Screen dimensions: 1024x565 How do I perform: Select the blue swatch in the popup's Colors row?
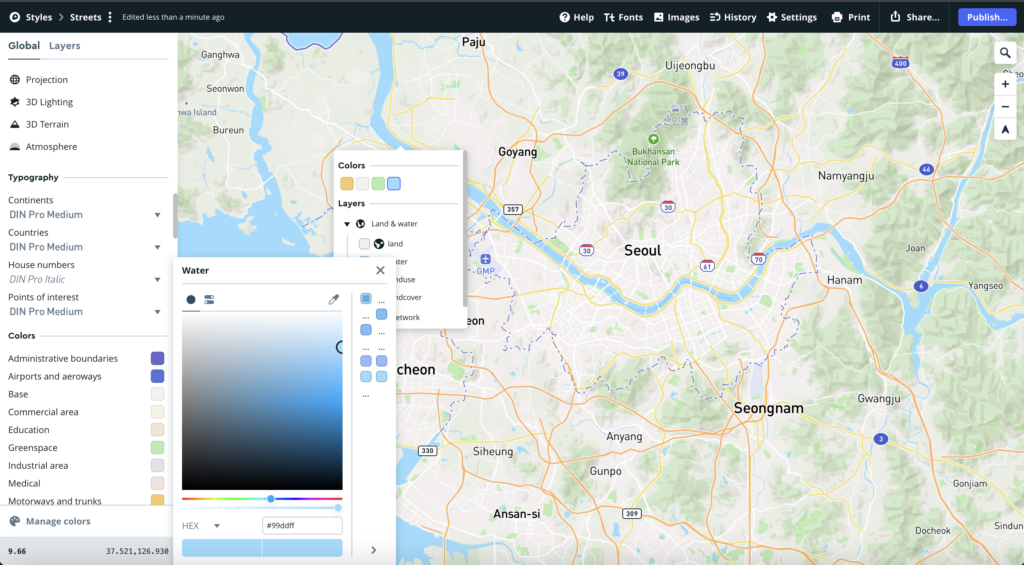pos(394,184)
